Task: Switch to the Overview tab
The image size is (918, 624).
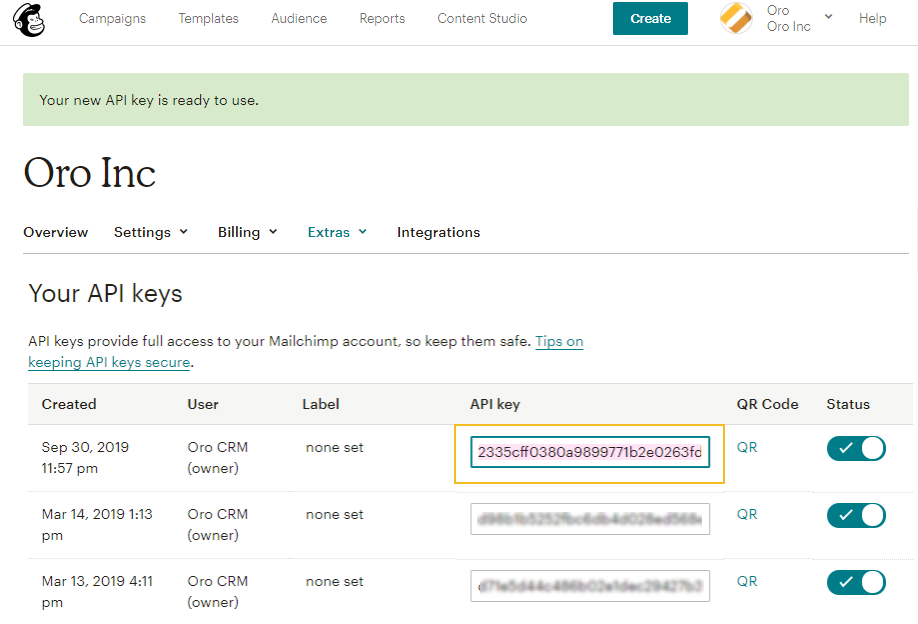Action: [x=56, y=232]
